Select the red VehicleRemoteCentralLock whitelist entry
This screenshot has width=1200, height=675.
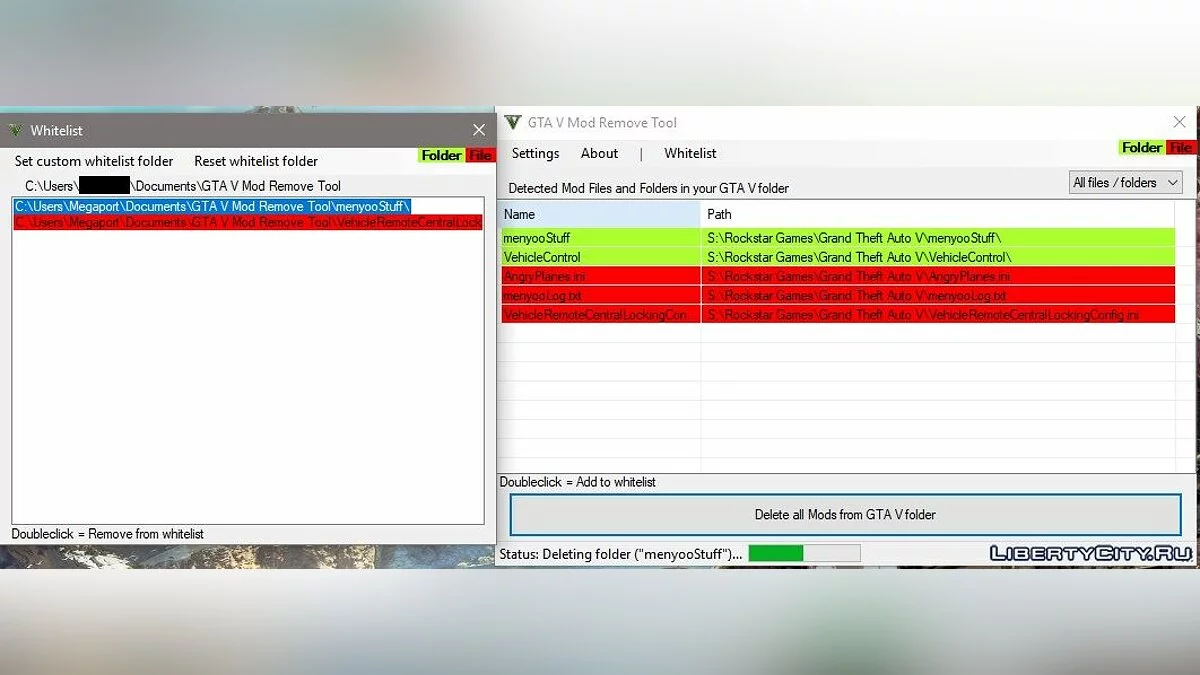pos(247,222)
